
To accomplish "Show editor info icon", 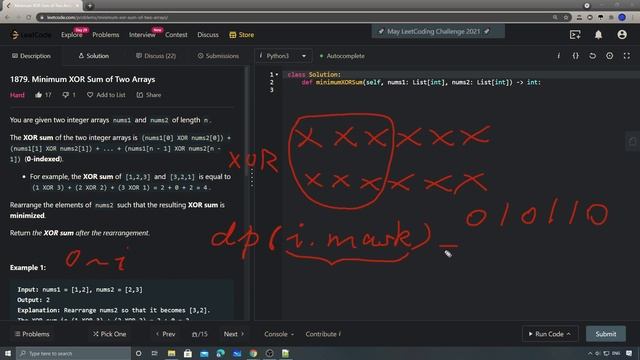I will click(558, 56).
